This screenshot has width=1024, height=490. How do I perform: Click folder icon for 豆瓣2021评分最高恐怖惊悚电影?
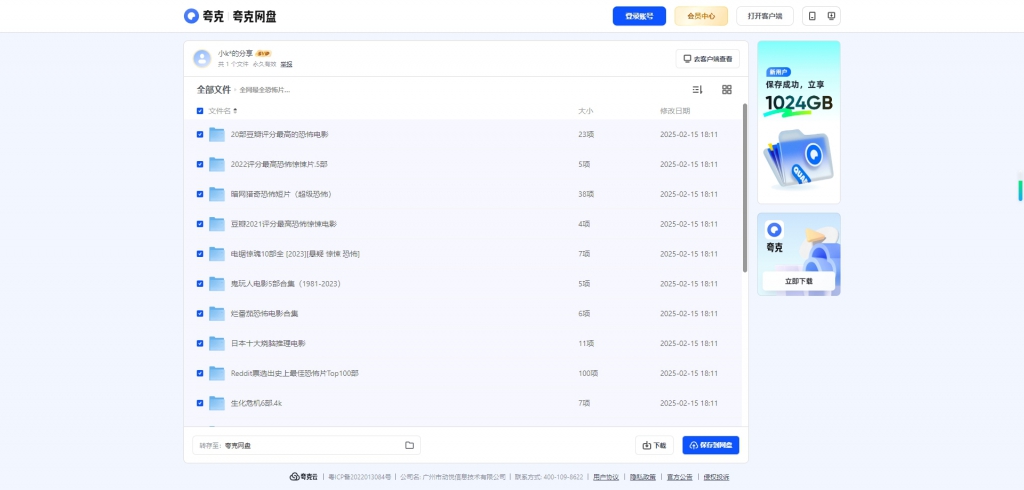pyautogui.click(x=217, y=224)
